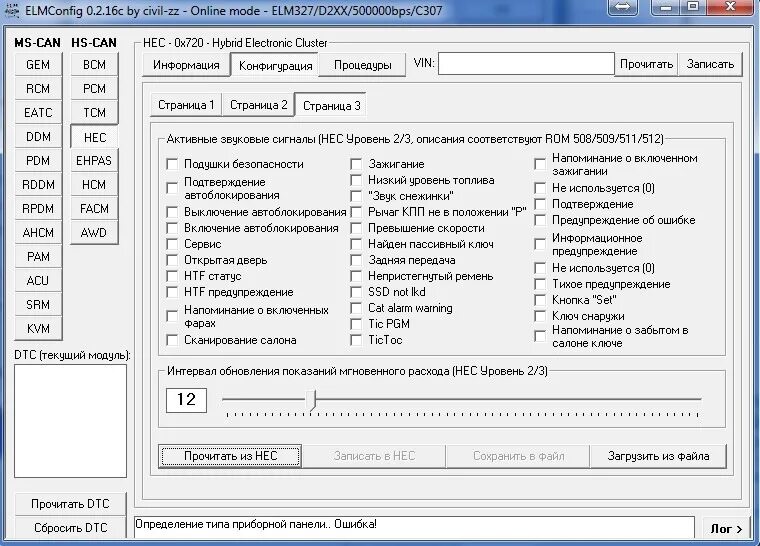The image size is (760, 546).
Task: Open the TCM module
Action: (94, 113)
